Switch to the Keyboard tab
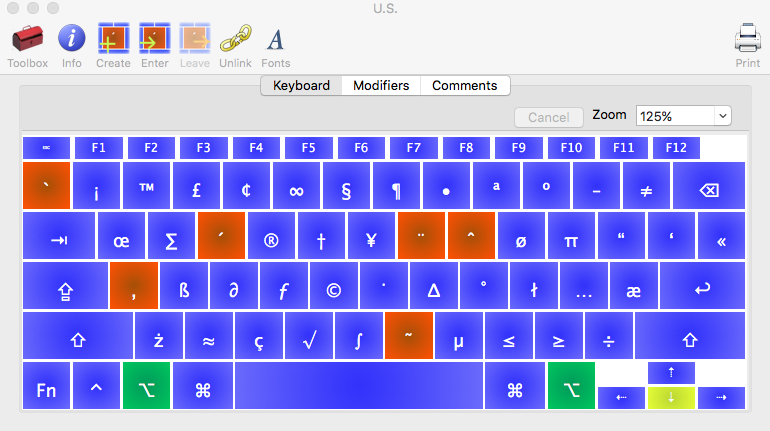 click(x=302, y=85)
